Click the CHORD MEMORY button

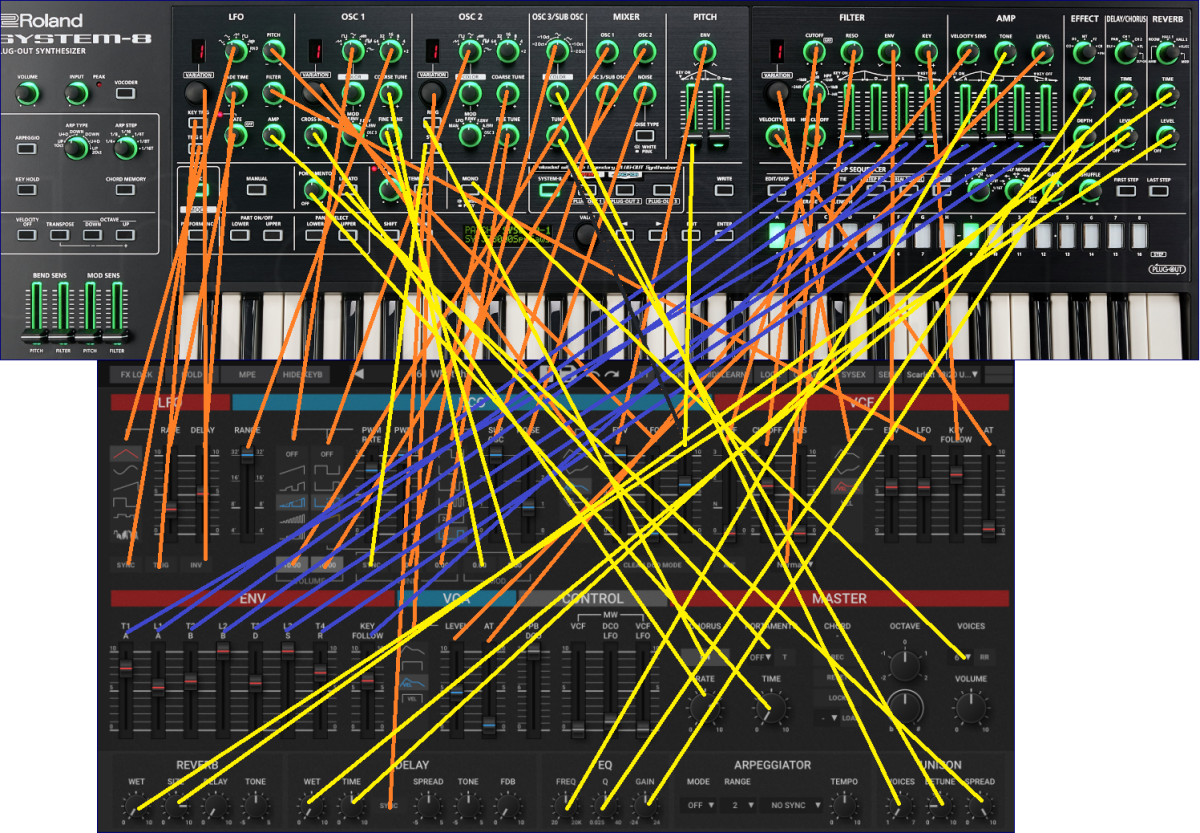point(125,188)
